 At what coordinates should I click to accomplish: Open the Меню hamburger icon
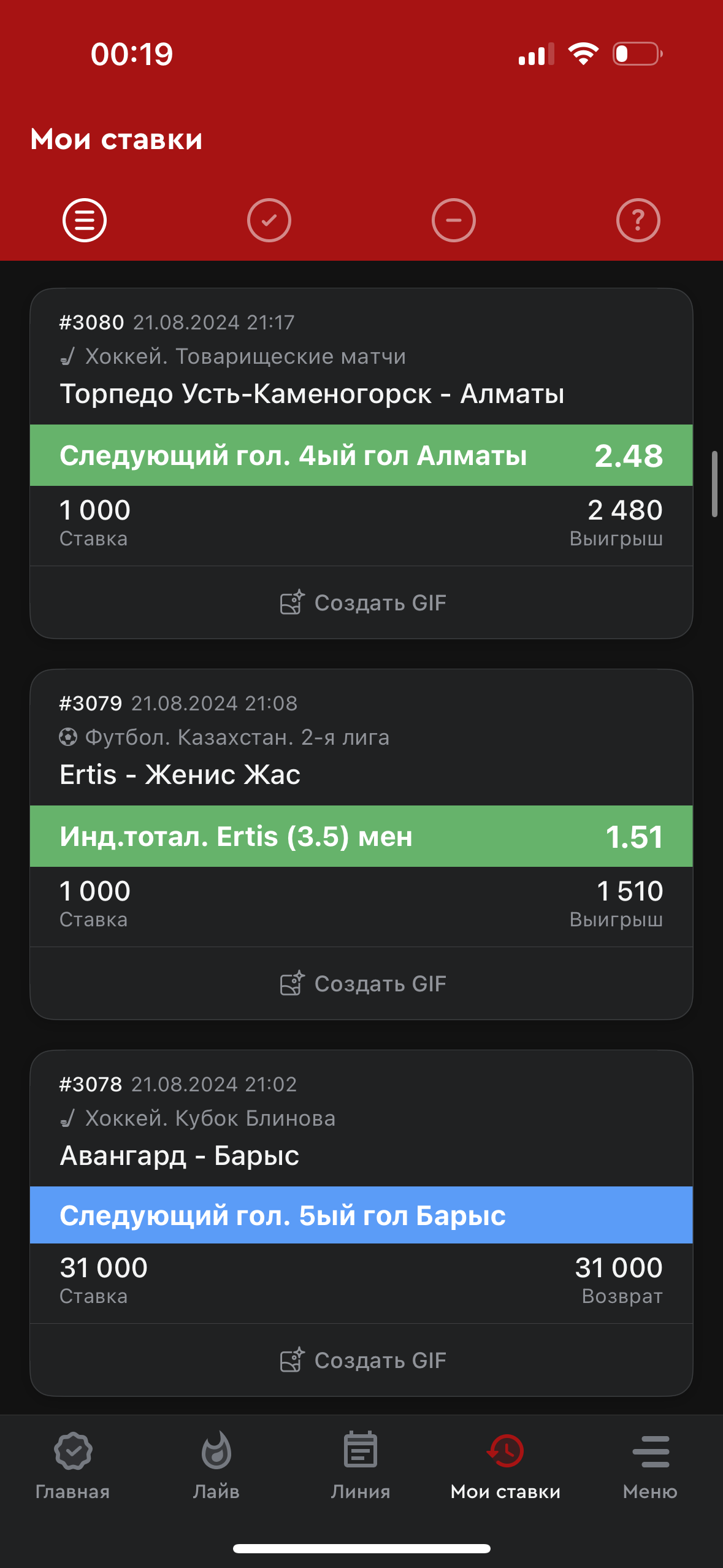[650, 1451]
